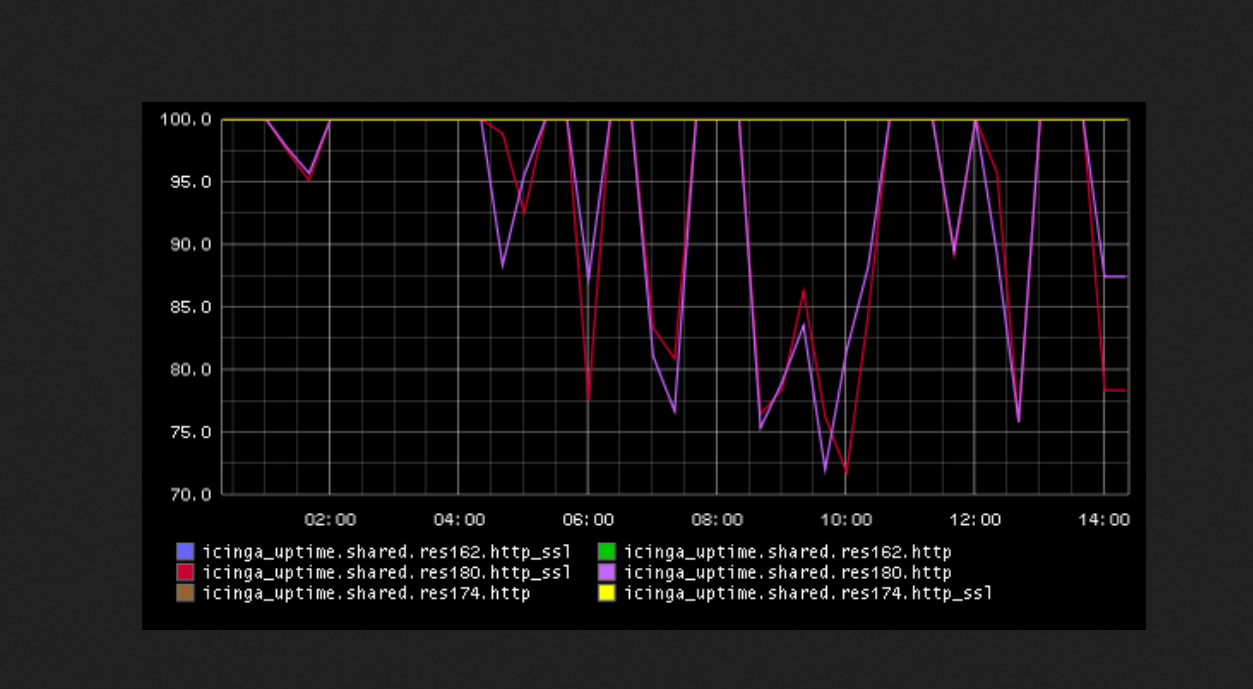The width and height of the screenshot is (1253, 689).
Task: Select the icinga_uptime.shared.res180.http legend label
Action: click(787, 572)
